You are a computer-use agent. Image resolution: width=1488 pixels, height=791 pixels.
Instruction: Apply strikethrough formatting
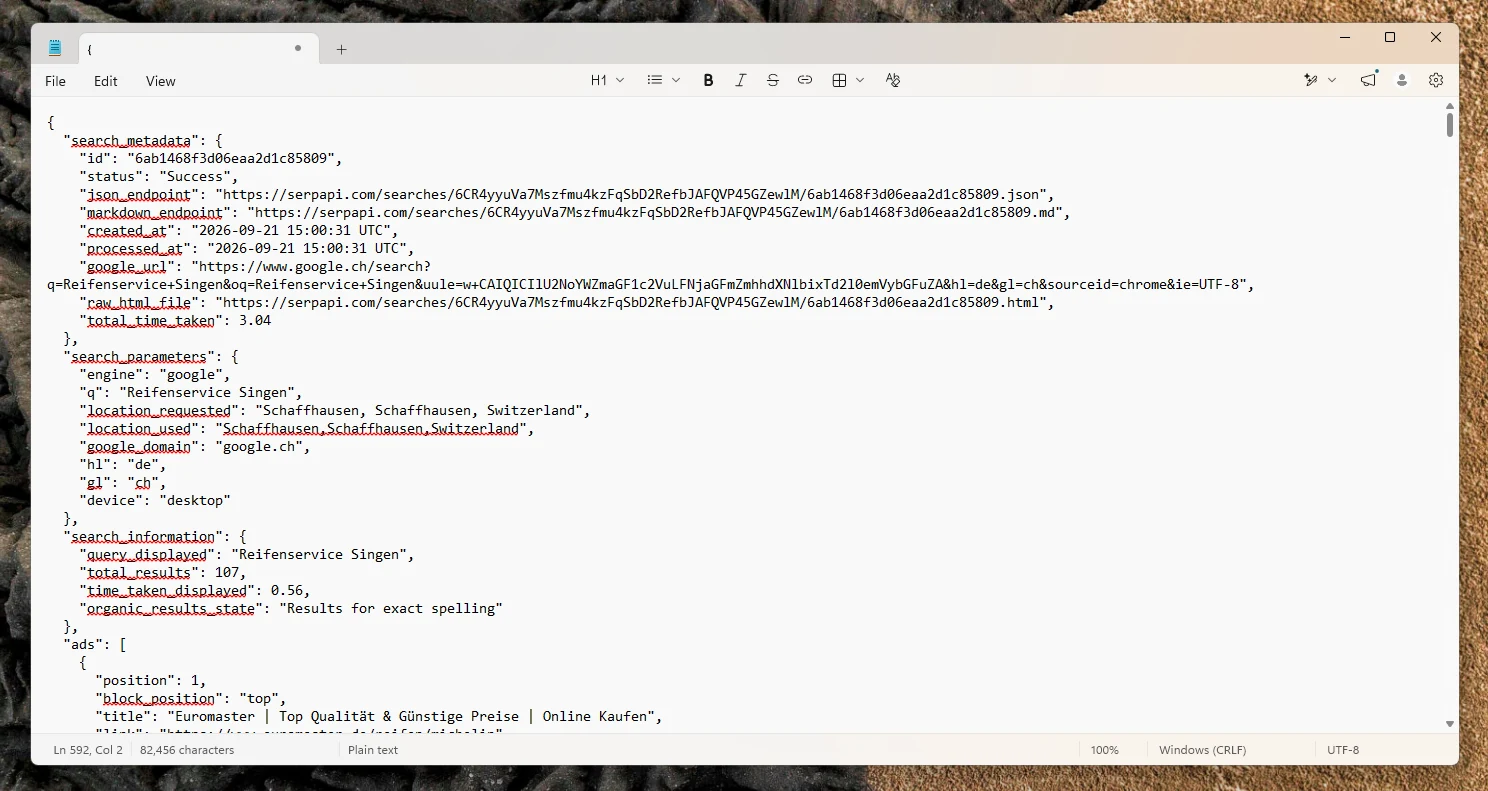pyautogui.click(x=772, y=80)
